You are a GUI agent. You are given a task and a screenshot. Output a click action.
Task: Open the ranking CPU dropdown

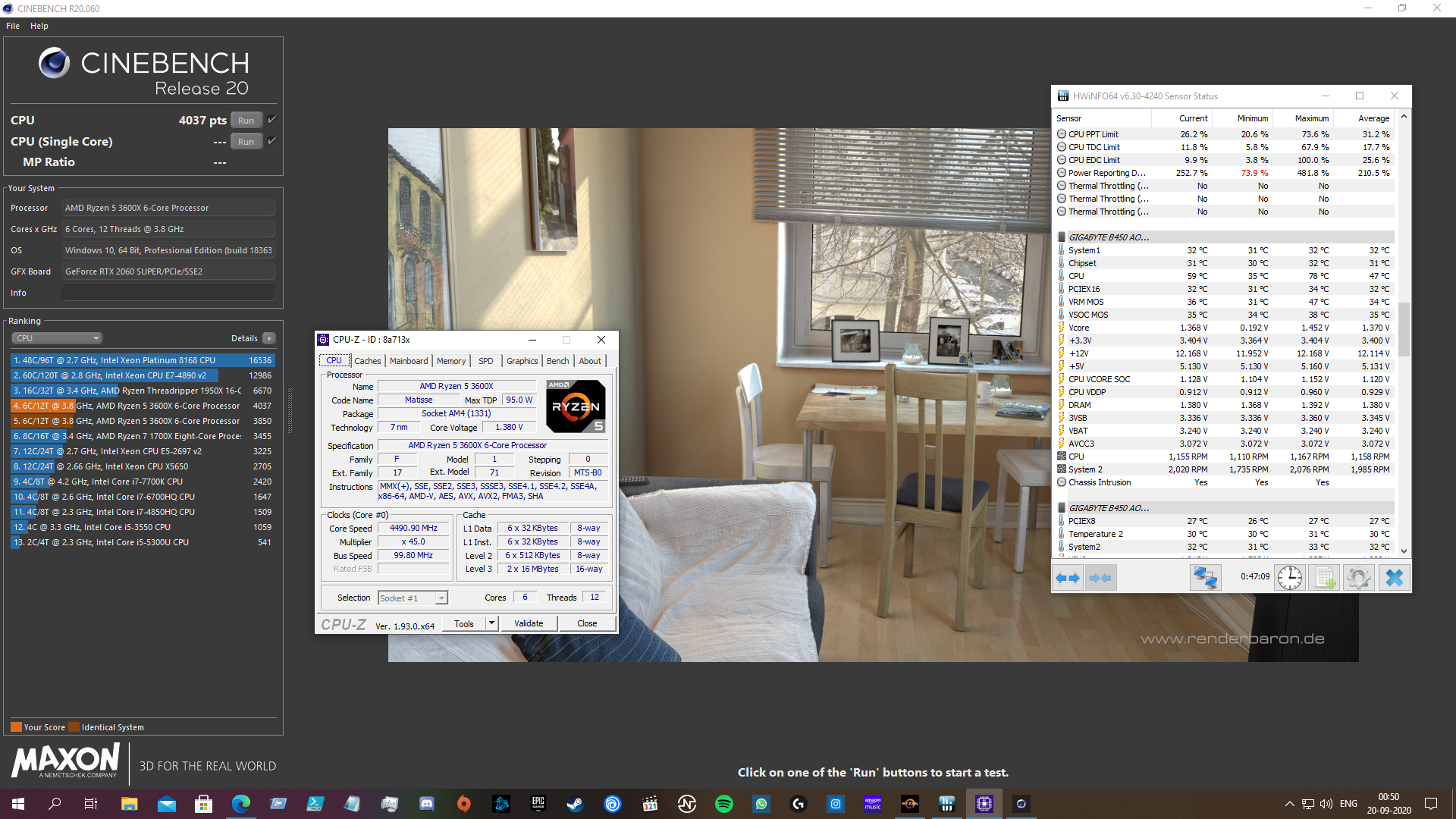pos(57,338)
